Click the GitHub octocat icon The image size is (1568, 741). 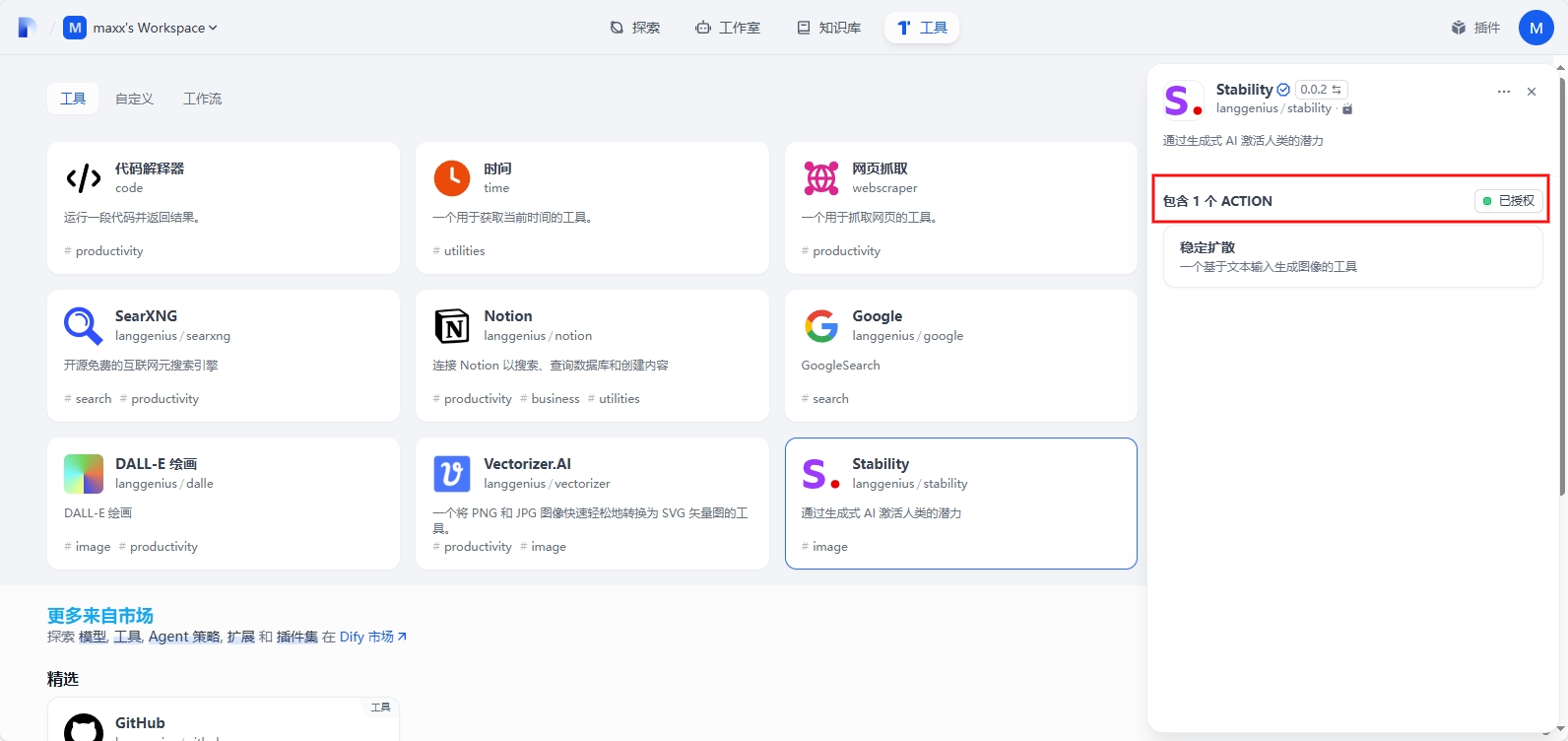click(84, 729)
